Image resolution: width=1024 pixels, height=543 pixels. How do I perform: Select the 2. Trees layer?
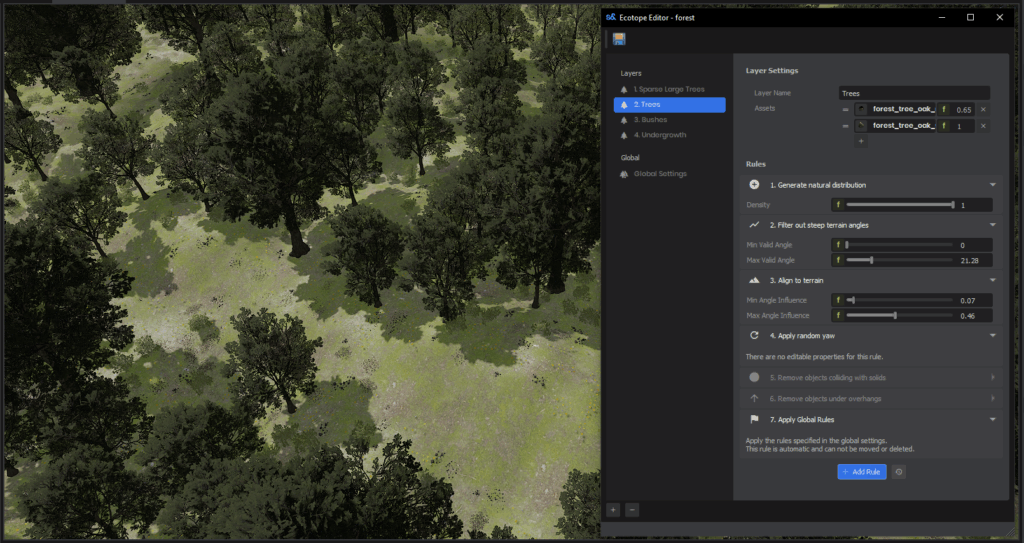(669, 105)
